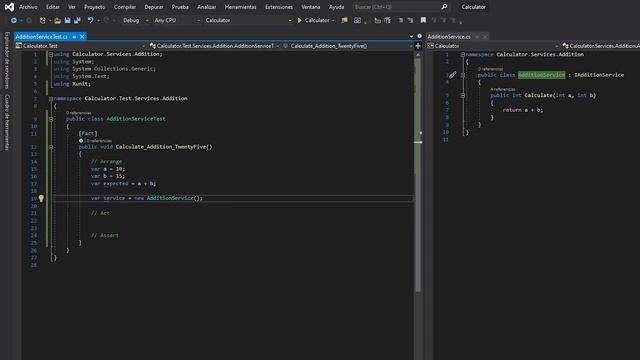Click the highlighted AdditionService class name
Screen dimensions: 640x360
542,75
